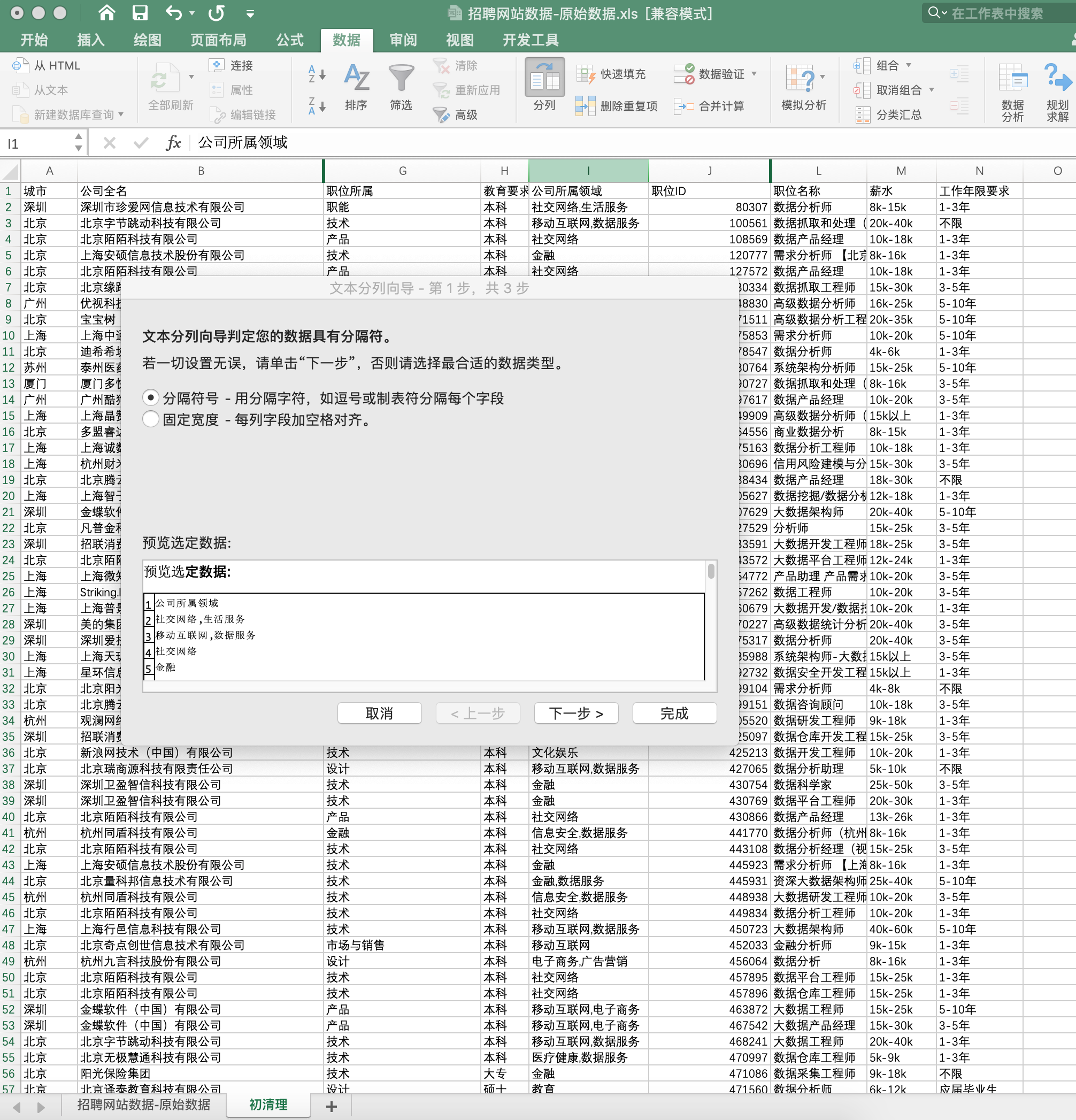The image size is (1076, 1120).
Task: Click the Flash Fill (快速填充) icon
Action: point(585,74)
